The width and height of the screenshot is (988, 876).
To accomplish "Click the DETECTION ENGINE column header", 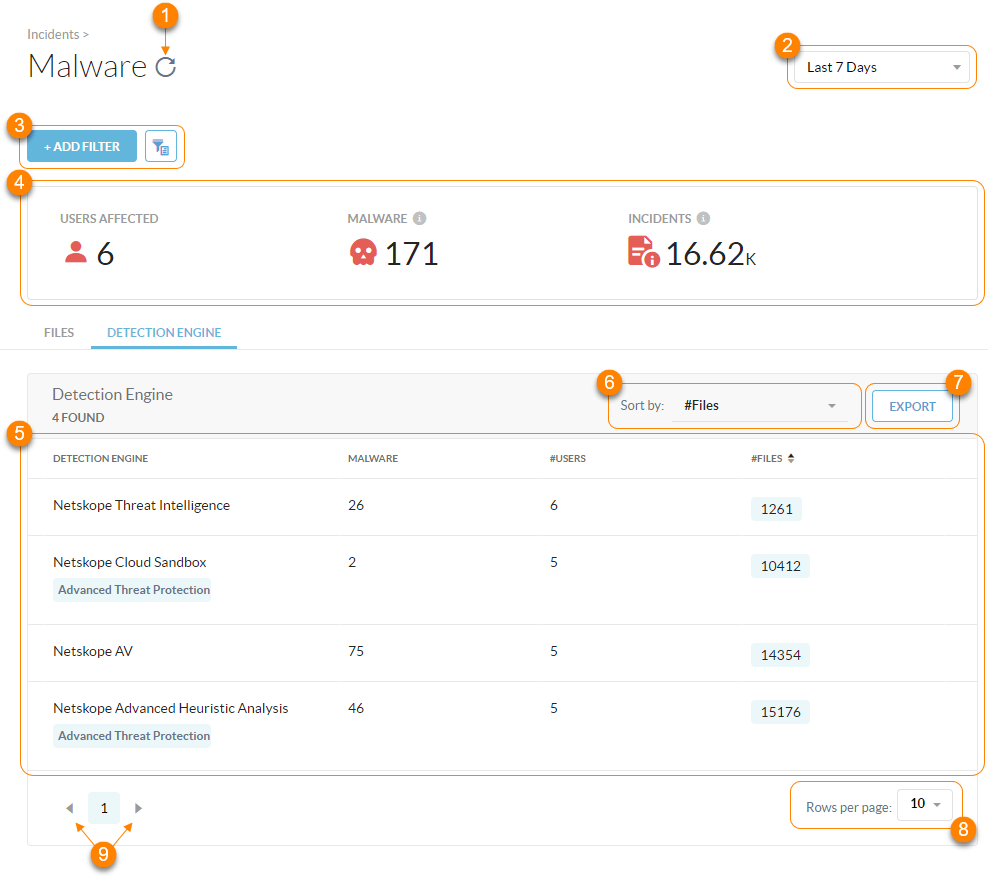I will pyautogui.click(x=100, y=458).
